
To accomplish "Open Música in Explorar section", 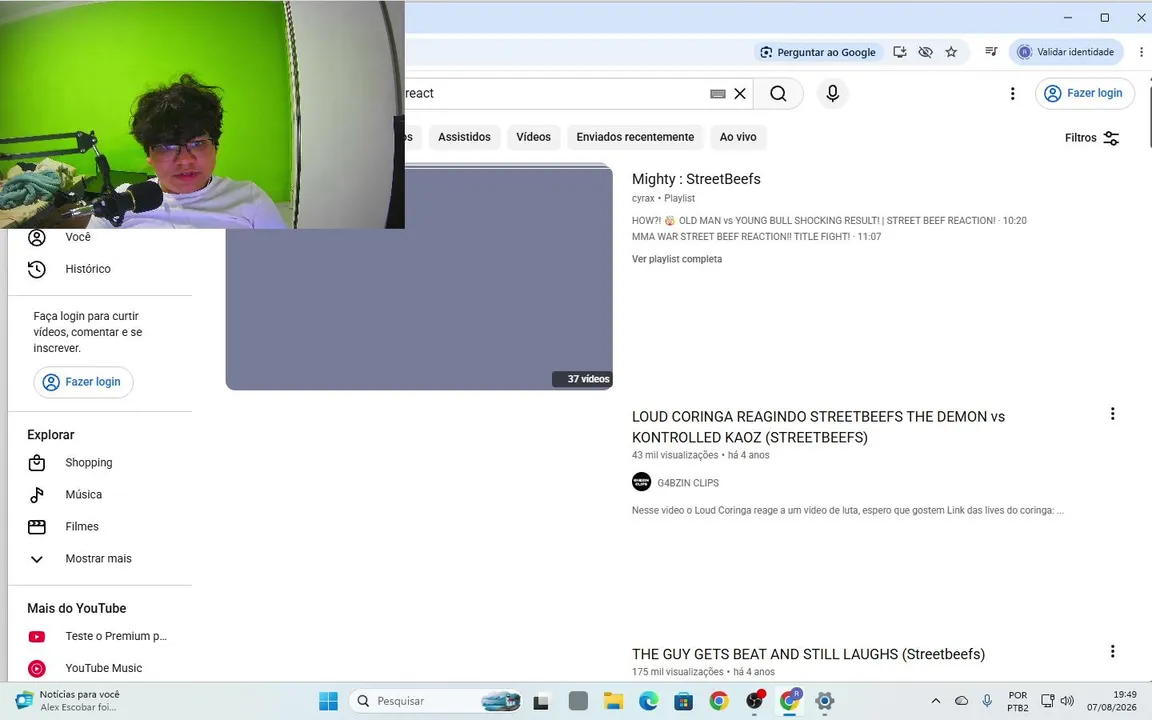I will (101, 494).
